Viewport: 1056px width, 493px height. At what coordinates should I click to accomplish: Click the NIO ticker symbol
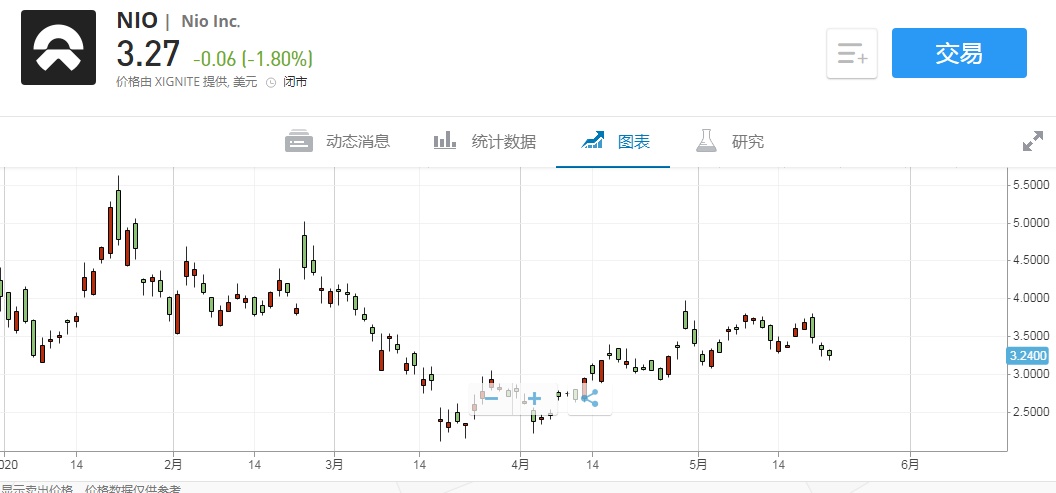(137, 20)
